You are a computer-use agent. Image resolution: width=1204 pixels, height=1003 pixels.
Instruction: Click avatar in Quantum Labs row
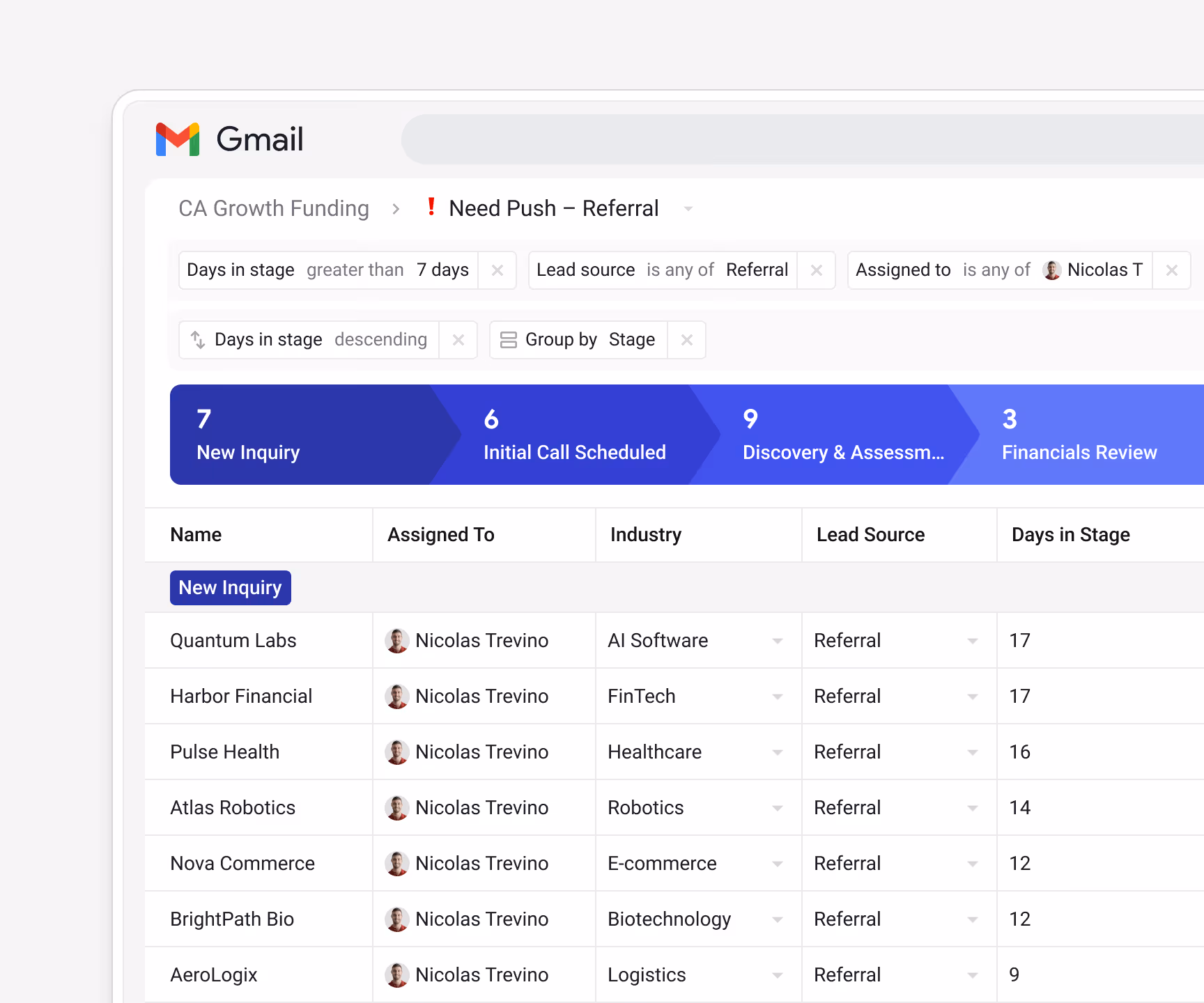(x=397, y=641)
